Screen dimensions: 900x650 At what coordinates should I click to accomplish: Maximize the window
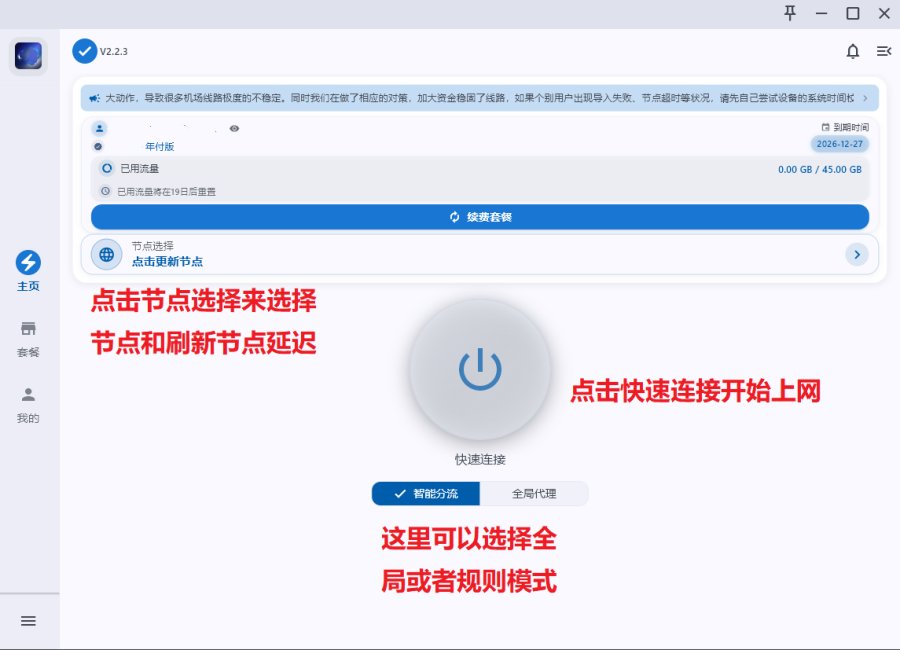click(x=853, y=13)
